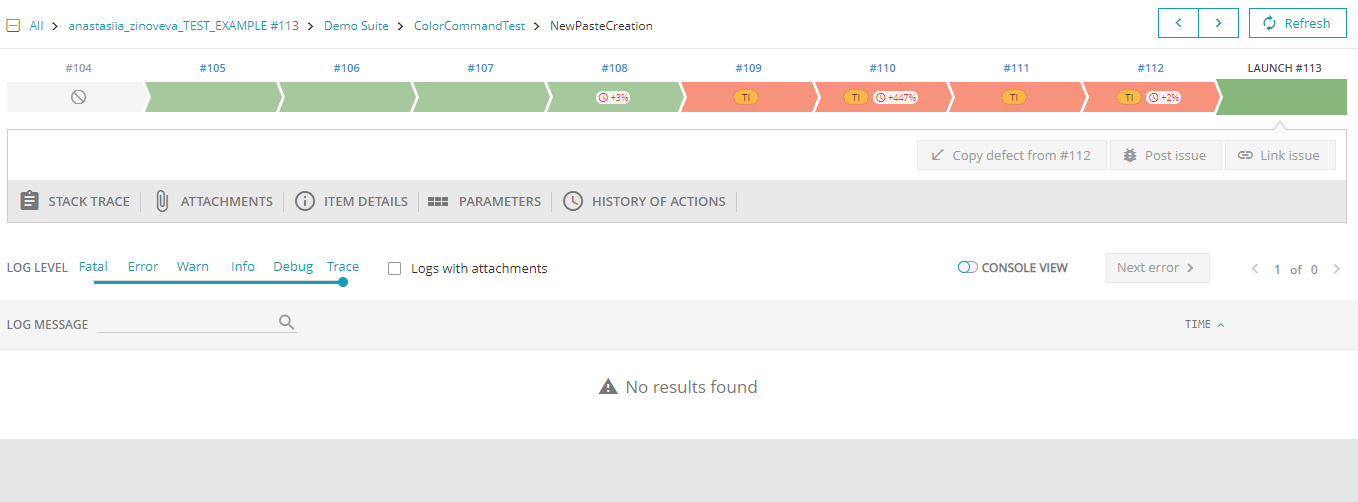This screenshot has width=1358, height=502.
Task: Go to next log page arrow
Action: (x=1337, y=268)
